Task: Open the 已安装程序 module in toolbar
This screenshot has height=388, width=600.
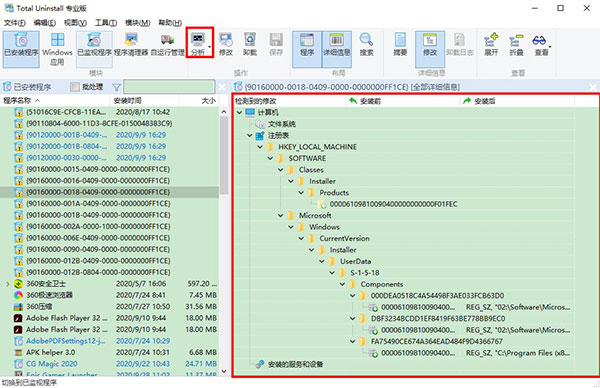Action: coord(21,49)
